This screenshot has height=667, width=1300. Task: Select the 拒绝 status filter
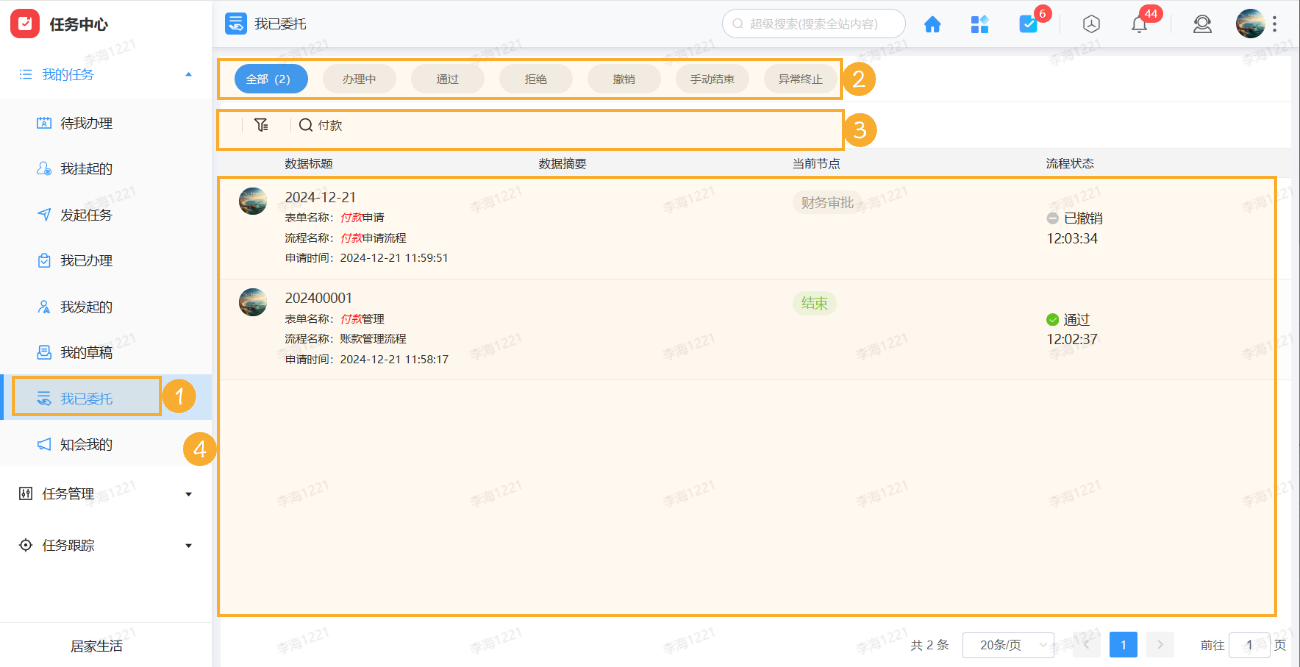click(x=535, y=78)
